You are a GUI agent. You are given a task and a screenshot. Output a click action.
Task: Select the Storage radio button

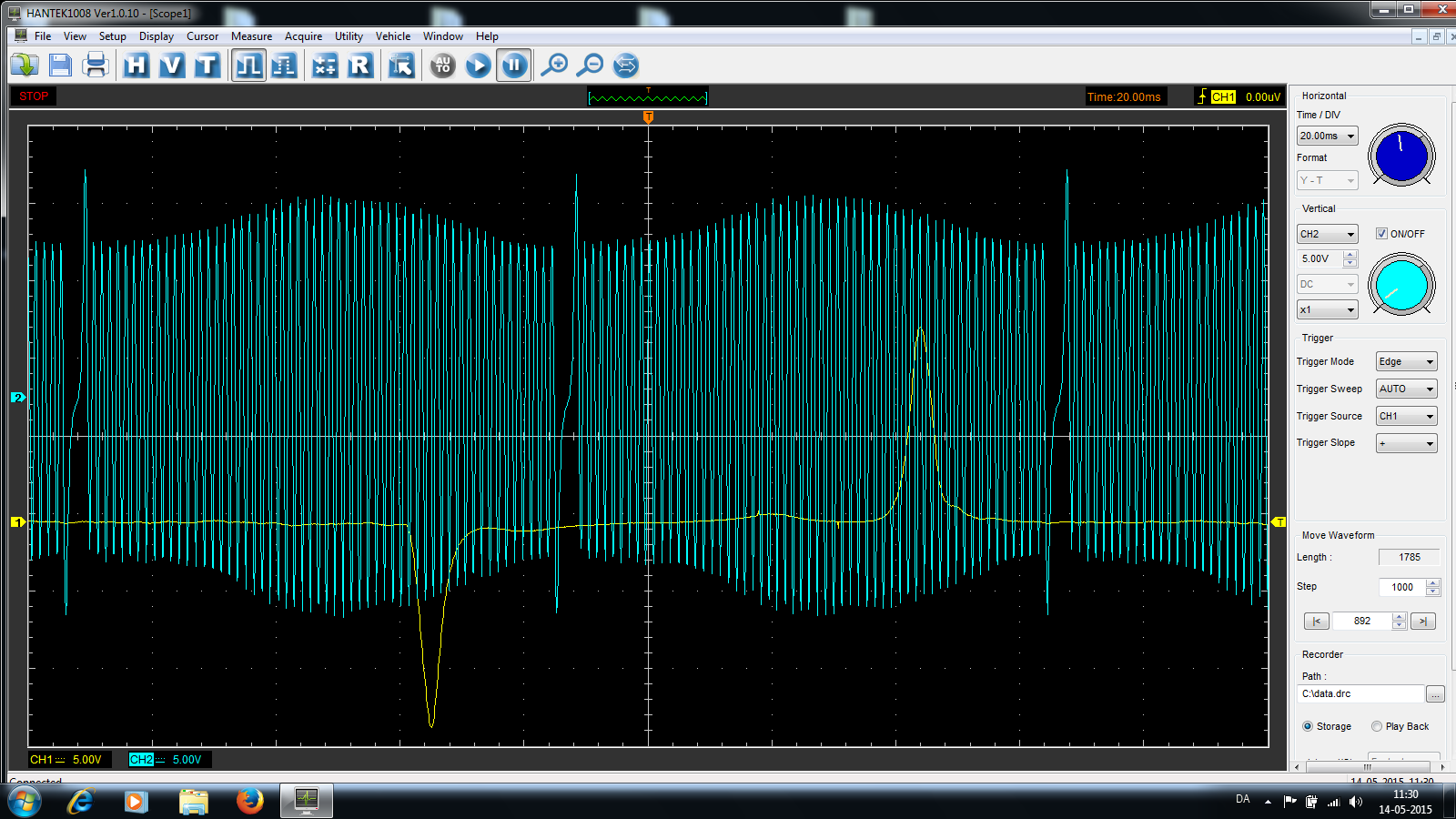click(x=1308, y=726)
